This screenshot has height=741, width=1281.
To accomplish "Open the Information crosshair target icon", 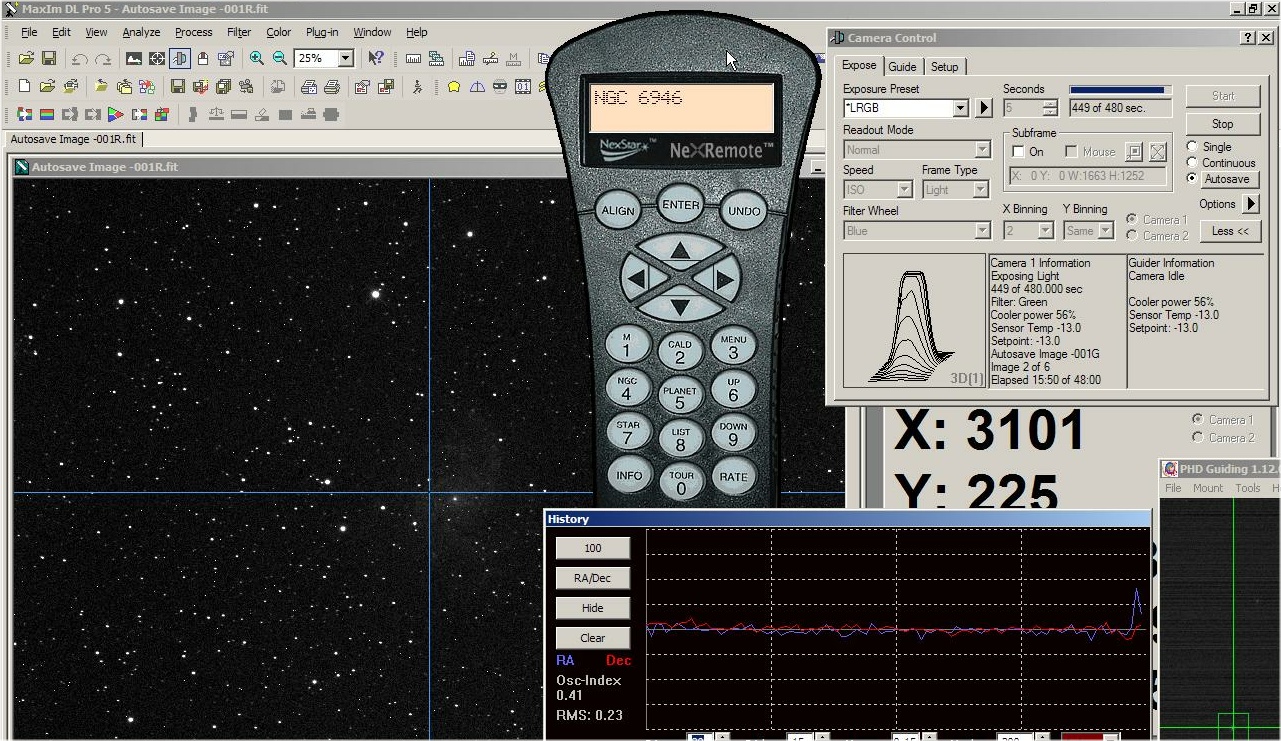I will (x=157, y=59).
